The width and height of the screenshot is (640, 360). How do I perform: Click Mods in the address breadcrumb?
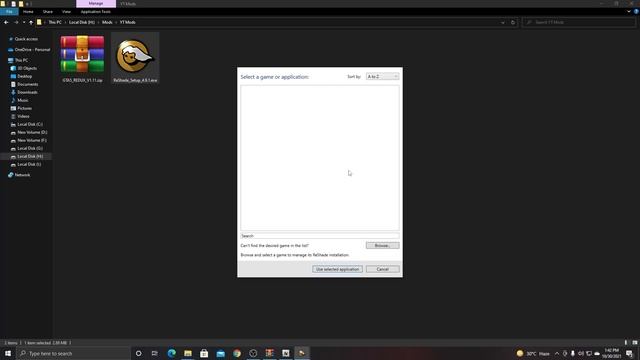(x=107, y=22)
